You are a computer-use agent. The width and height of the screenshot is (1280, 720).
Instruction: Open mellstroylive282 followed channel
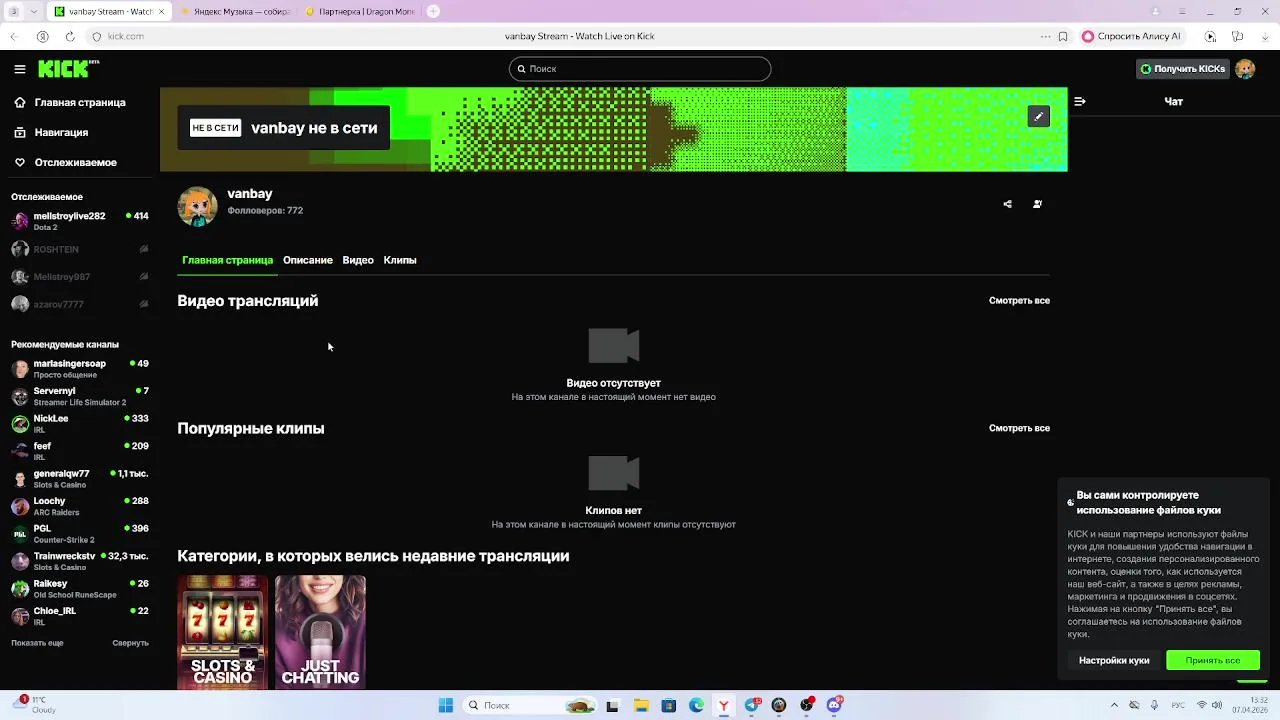coord(79,221)
